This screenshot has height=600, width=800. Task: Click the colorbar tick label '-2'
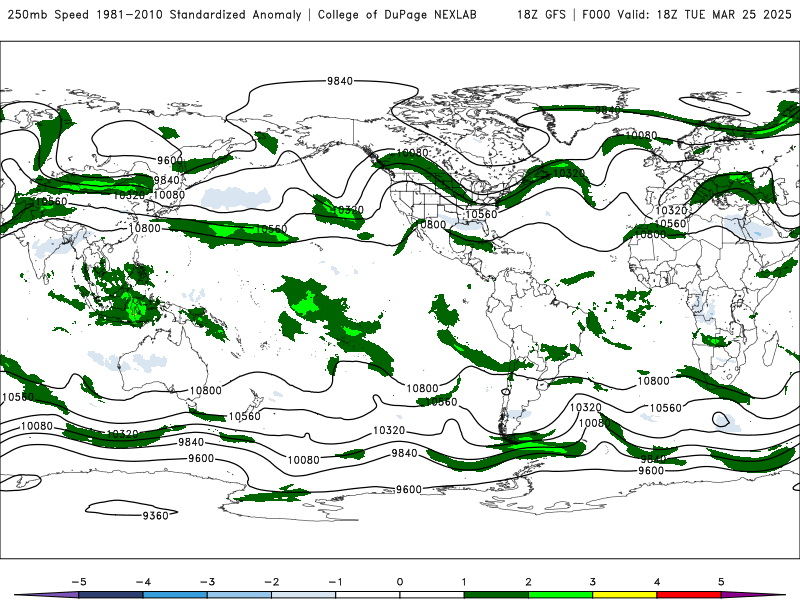click(271, 582)
